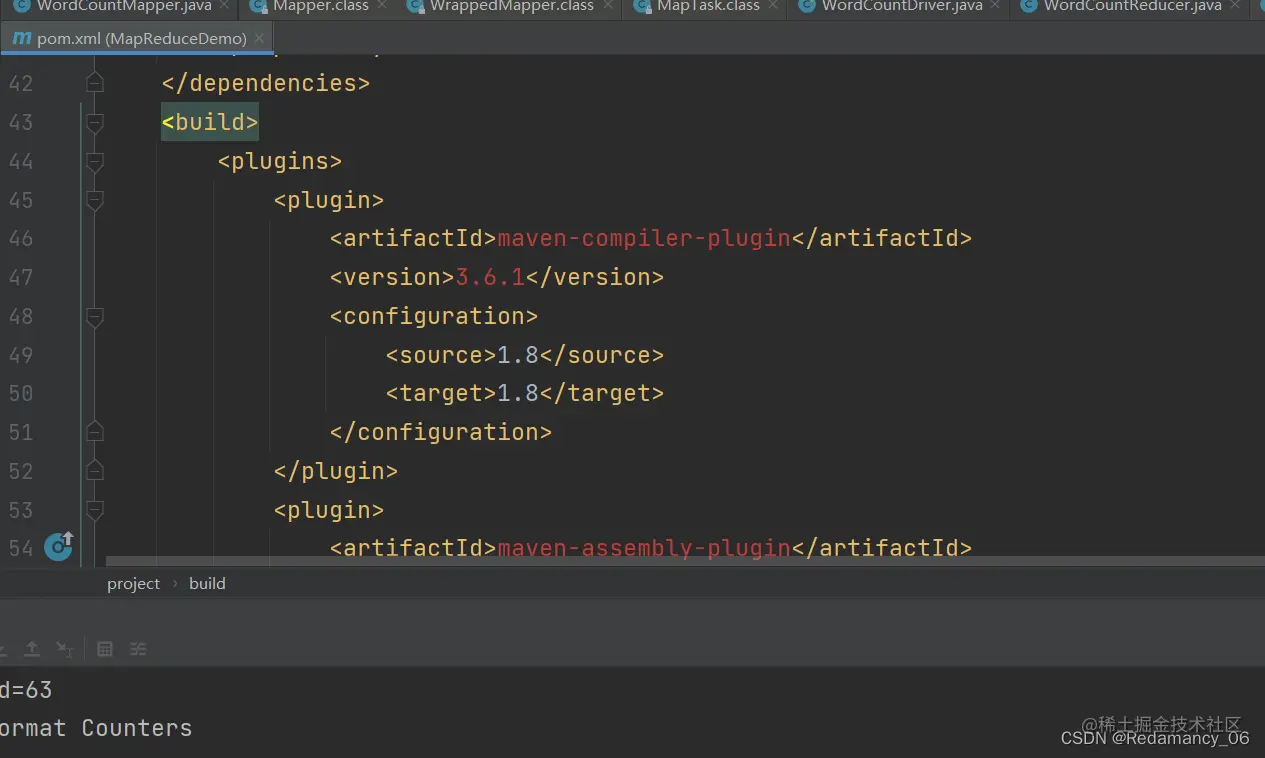Click the blue gutter marker on line 54
Screen dimensions: 1265x758
[x=58, y=546]
